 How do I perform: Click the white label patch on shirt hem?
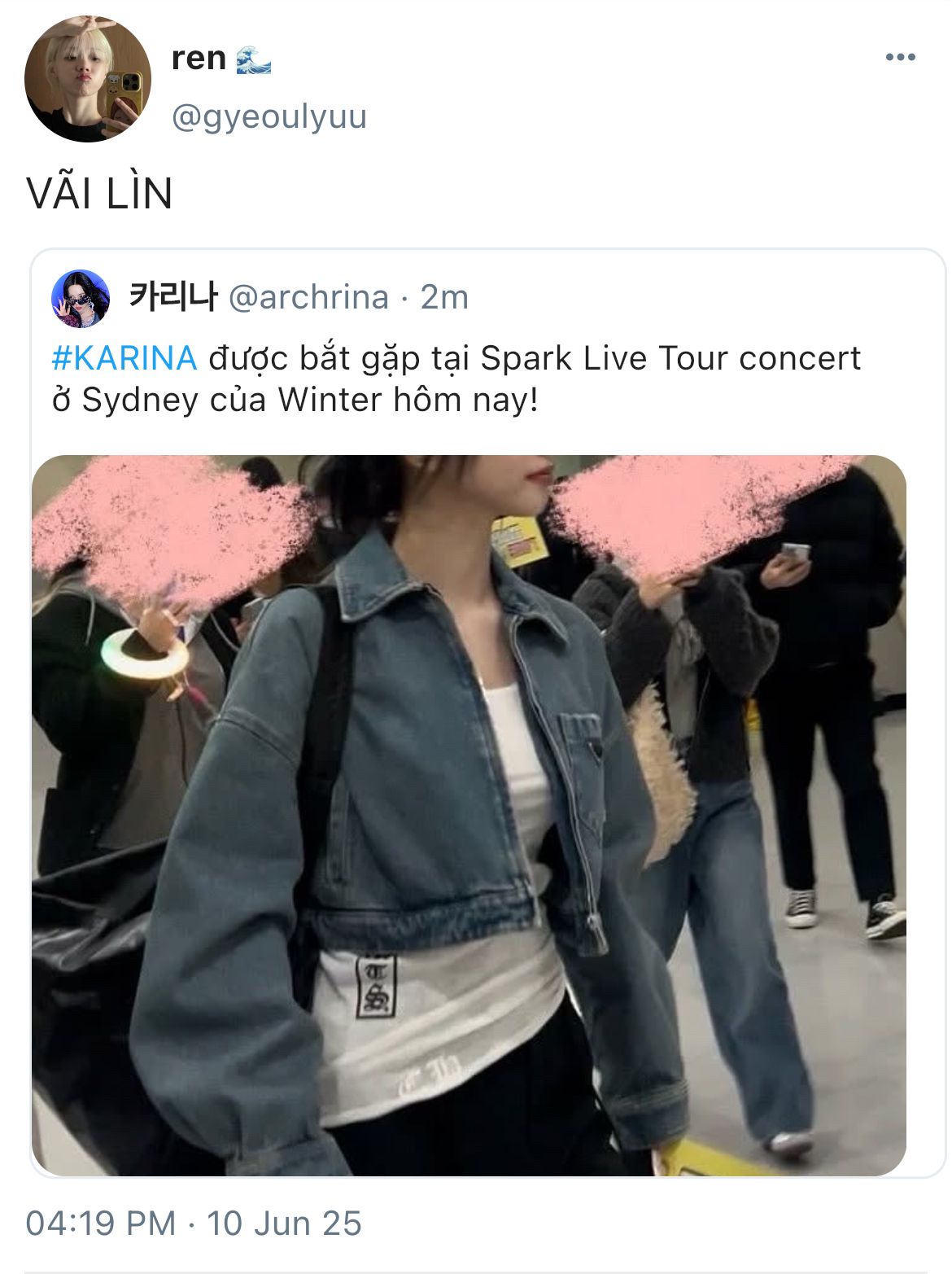pos(377,986)
